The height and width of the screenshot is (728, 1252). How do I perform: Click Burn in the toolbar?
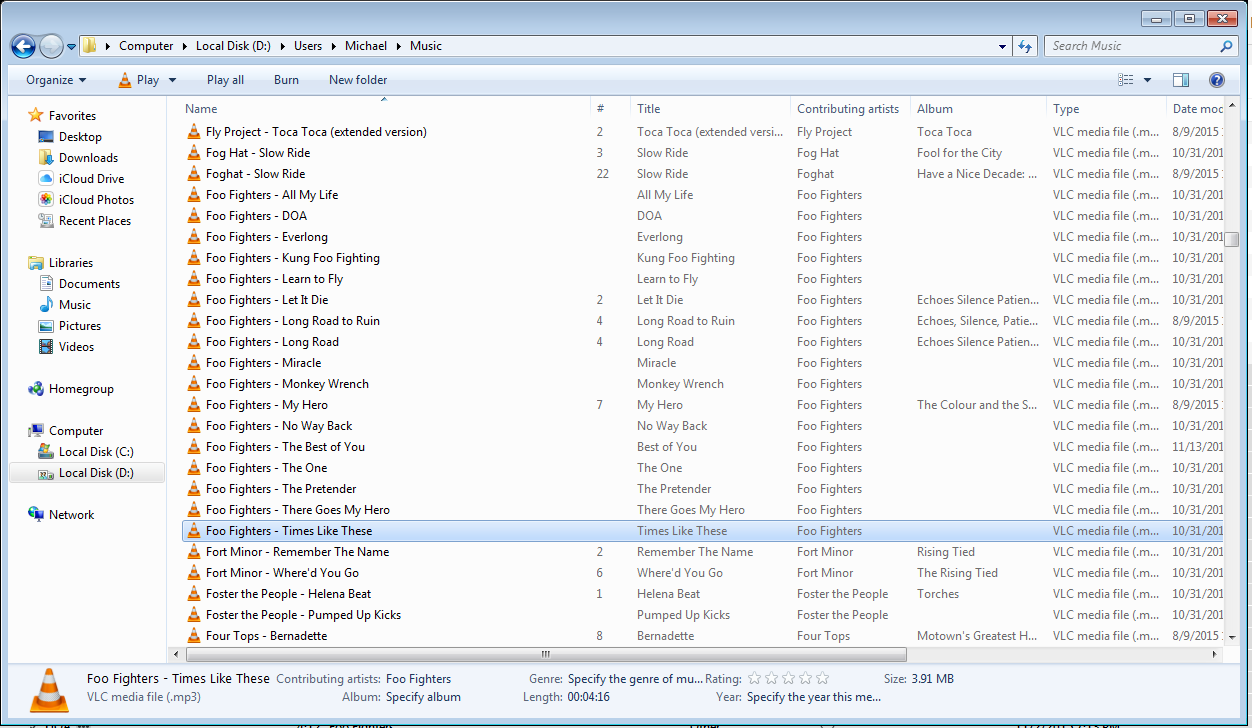pyautogui.click(x=286, y=80)
